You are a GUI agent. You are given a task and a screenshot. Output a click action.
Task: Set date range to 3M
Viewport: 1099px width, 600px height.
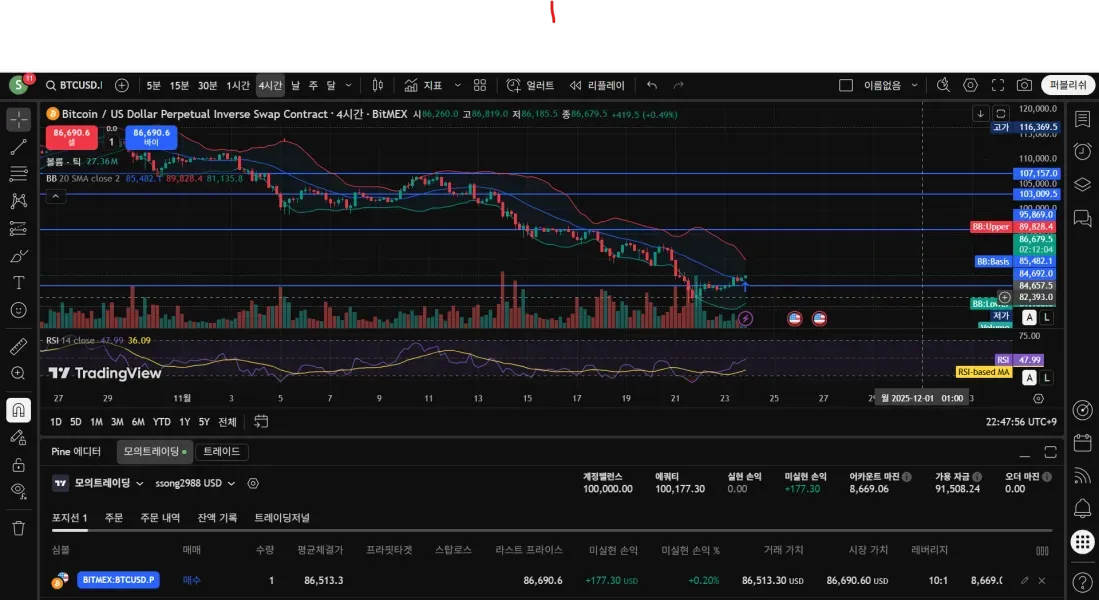tap(117, 422)
